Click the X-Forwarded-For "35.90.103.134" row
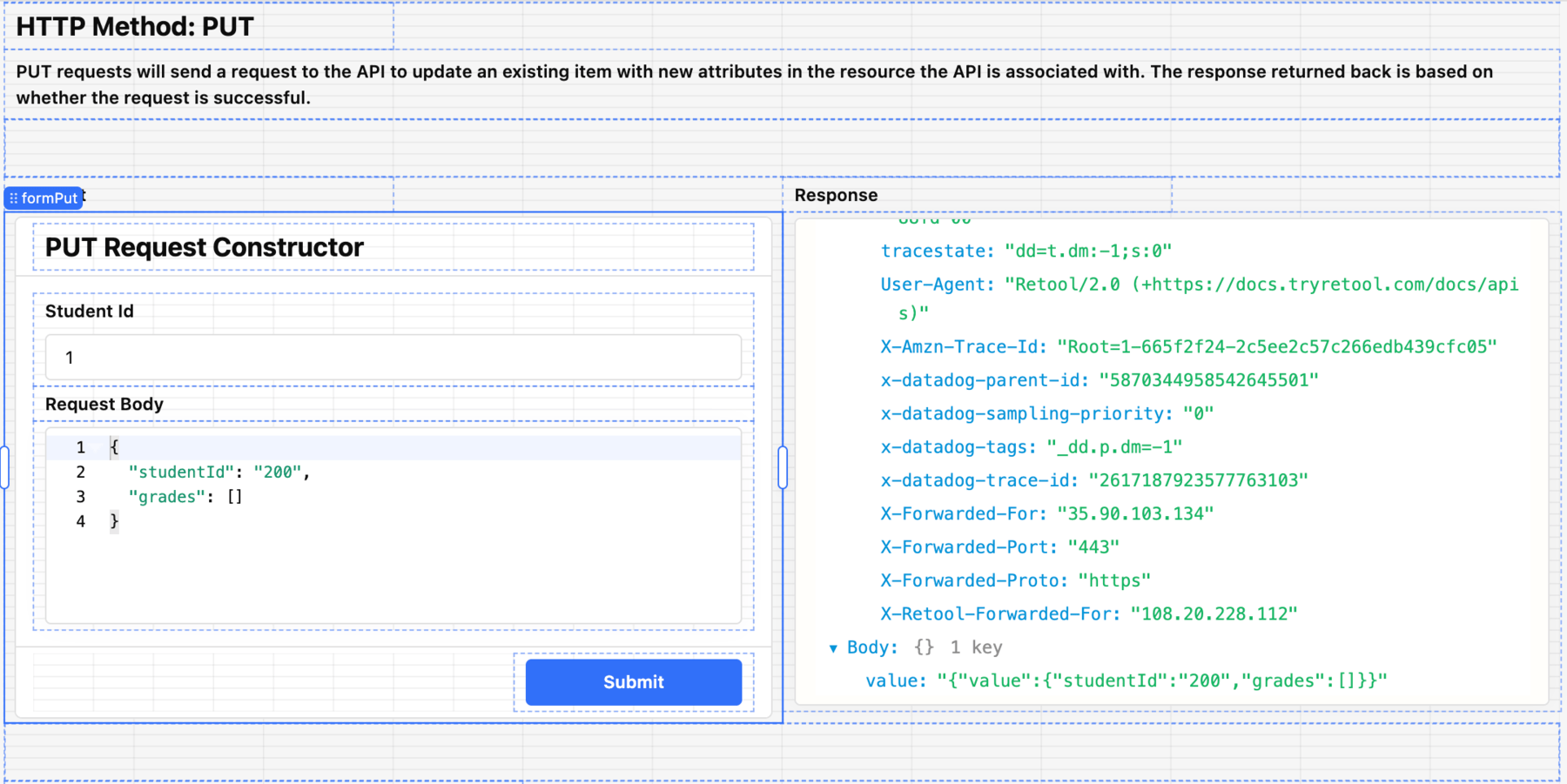The image size is (1567, 784). point(1047,513)
